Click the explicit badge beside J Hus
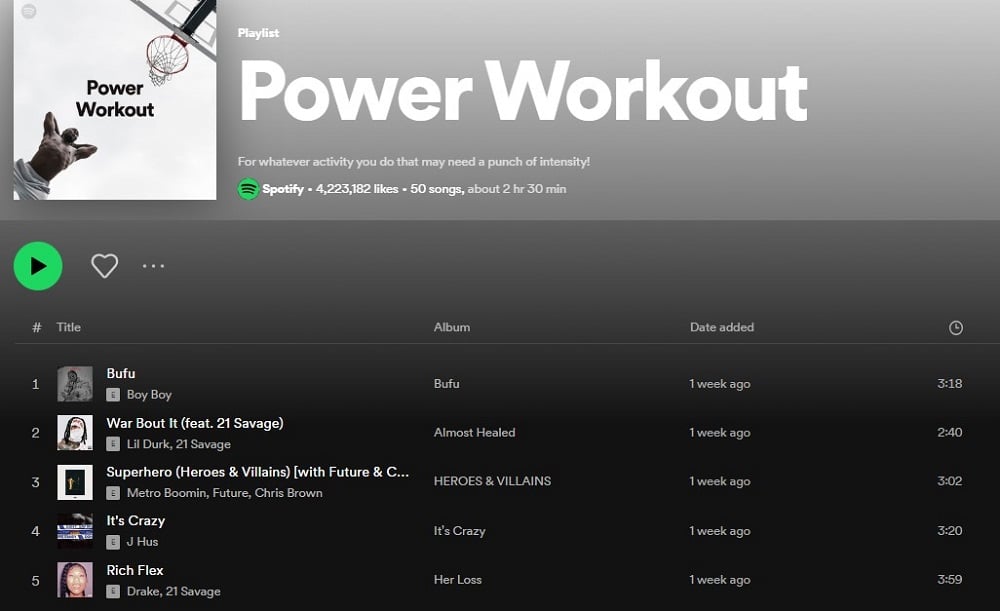The image size is (1000, 611). click(113, 542)
